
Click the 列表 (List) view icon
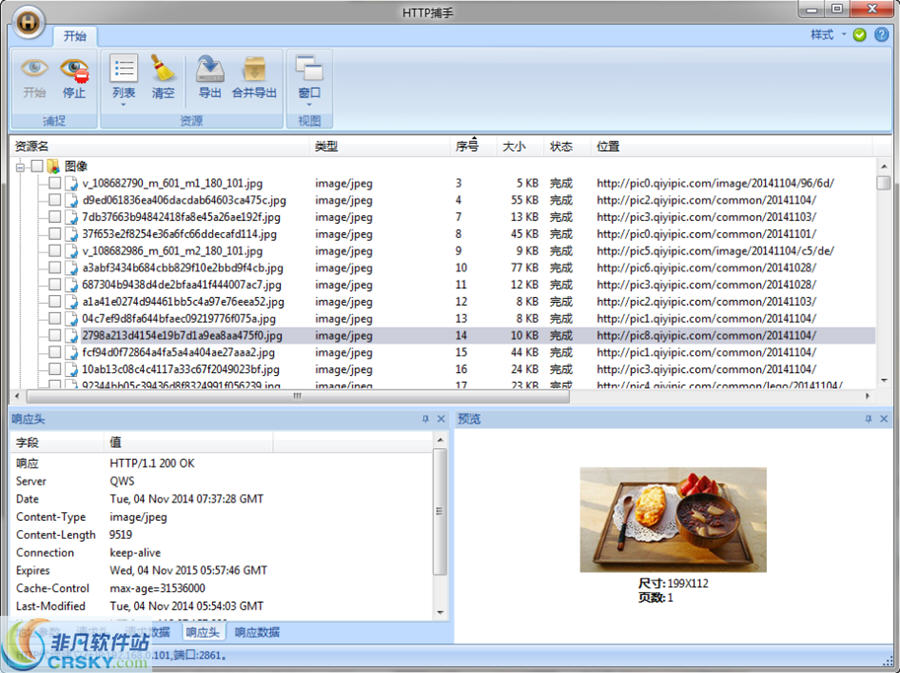123,78
